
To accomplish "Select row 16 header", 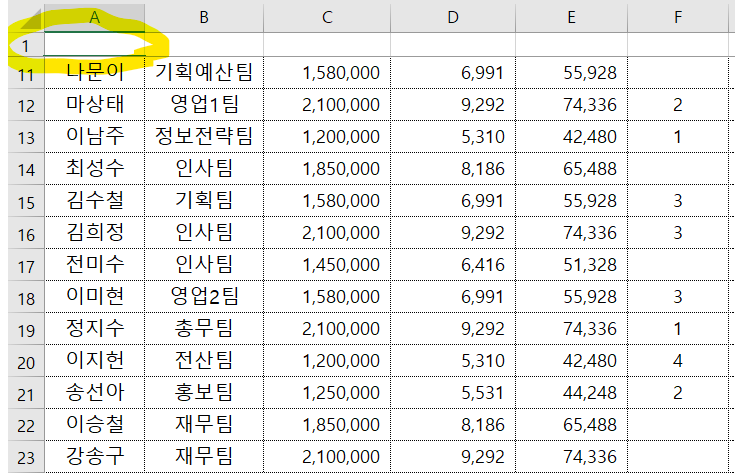I will coord(26,233).
